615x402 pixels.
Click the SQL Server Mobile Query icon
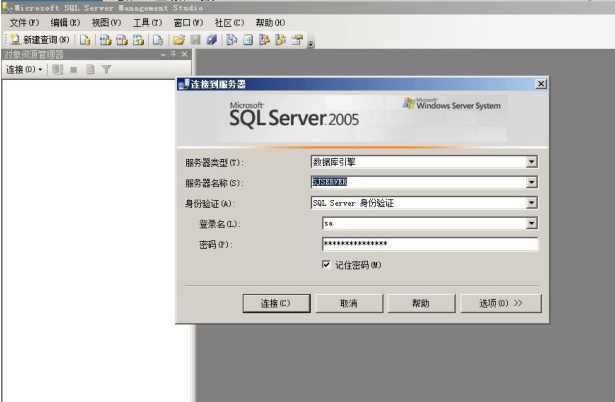tap(157, 37)
